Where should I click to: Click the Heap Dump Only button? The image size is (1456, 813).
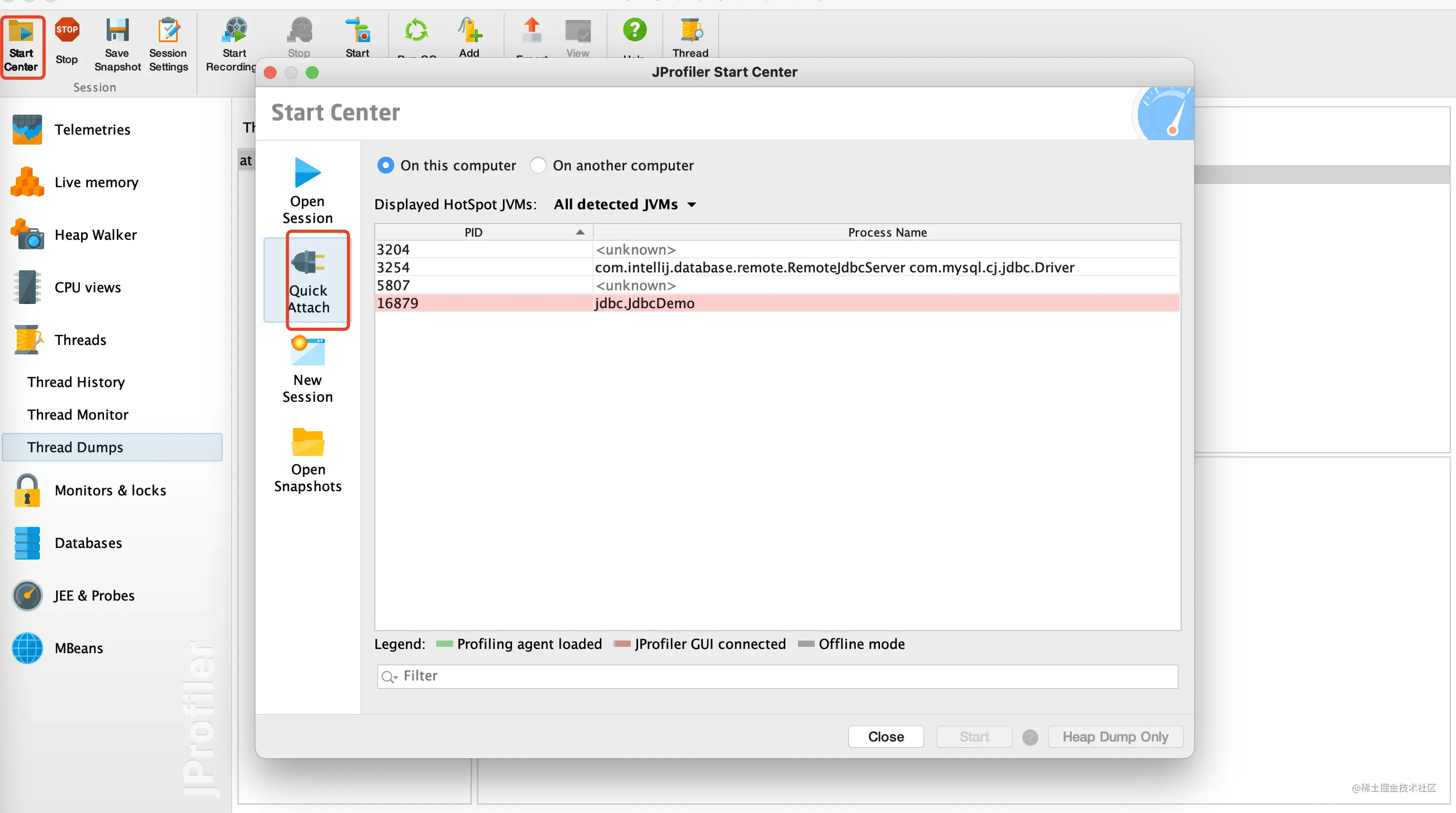coord(1115,737)
